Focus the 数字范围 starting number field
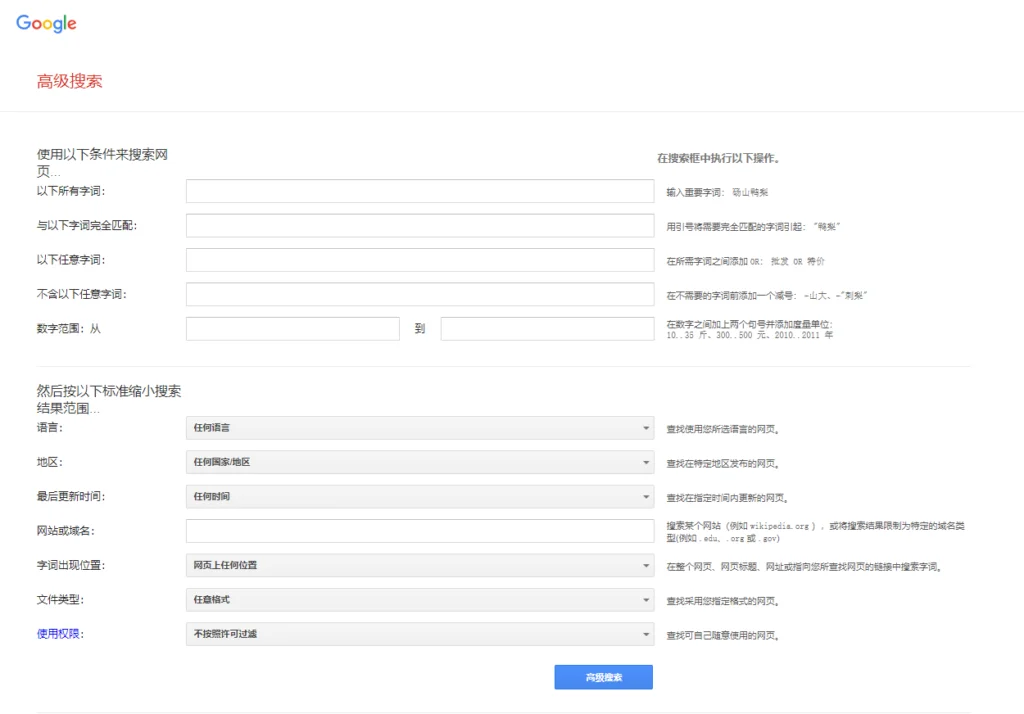The width and height of the screenshot is (1024, 714). [292, 329]
